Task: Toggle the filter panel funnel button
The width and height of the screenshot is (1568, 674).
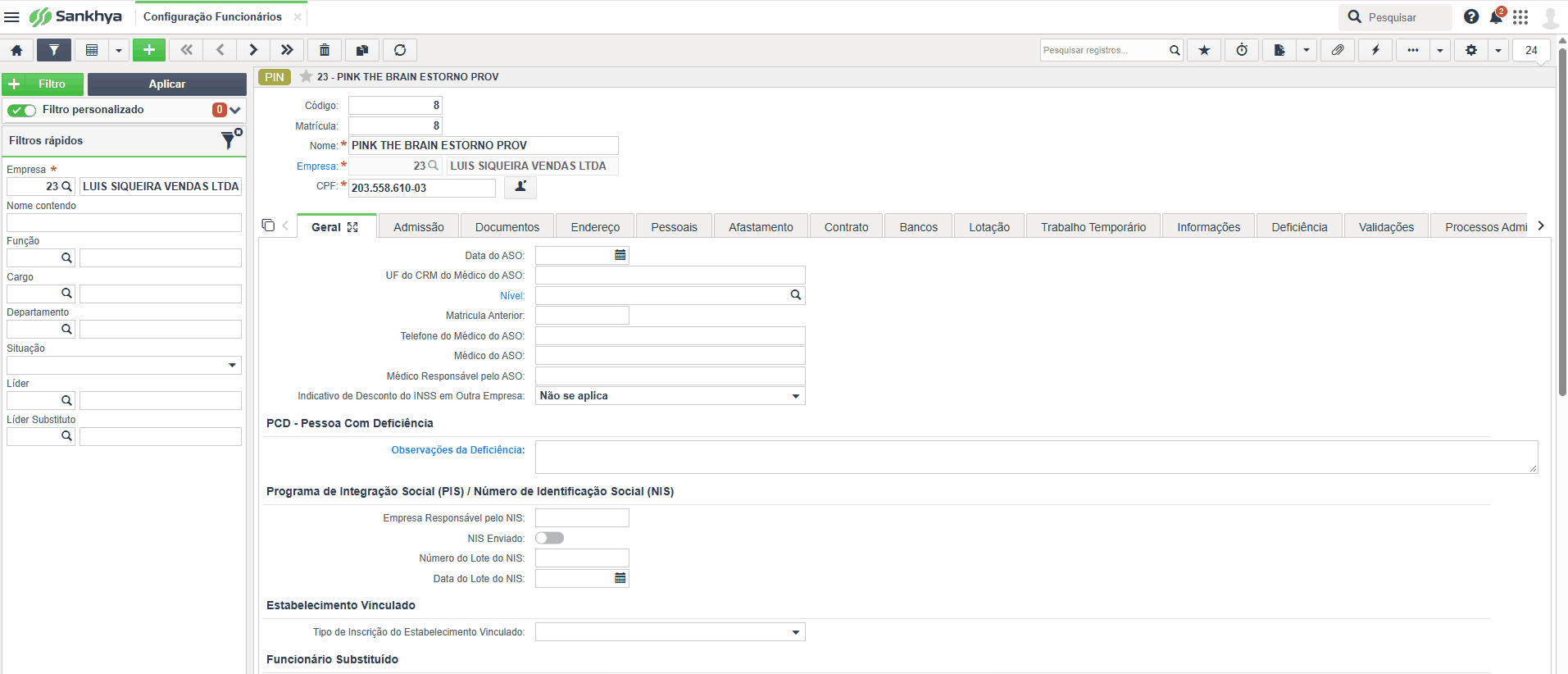Action: [x=53, y=50]
